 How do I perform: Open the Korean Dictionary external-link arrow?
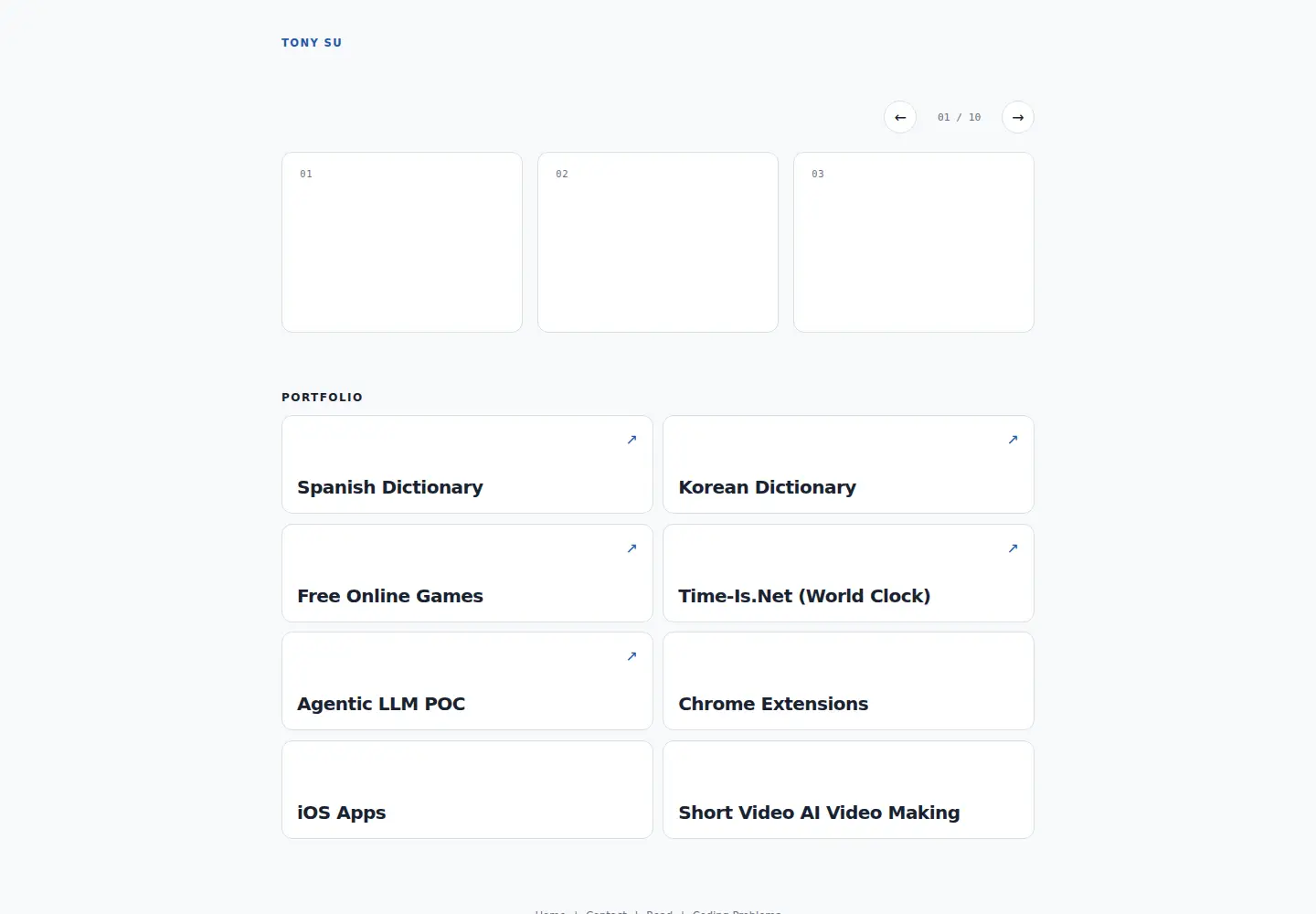tap(1013, 440)
